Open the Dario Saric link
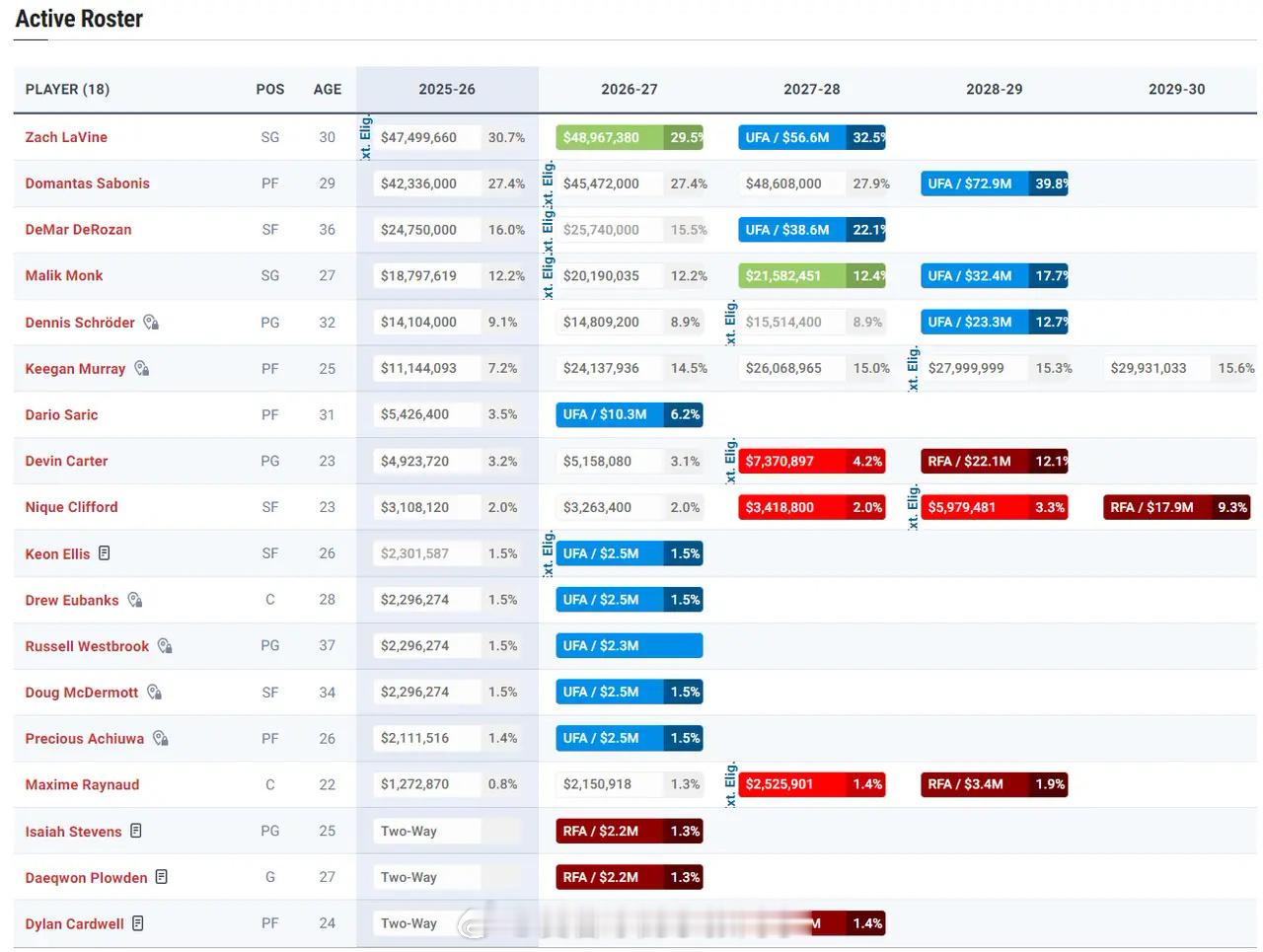The height and width of the screenshot is (952, 1263). coord(61,414)
